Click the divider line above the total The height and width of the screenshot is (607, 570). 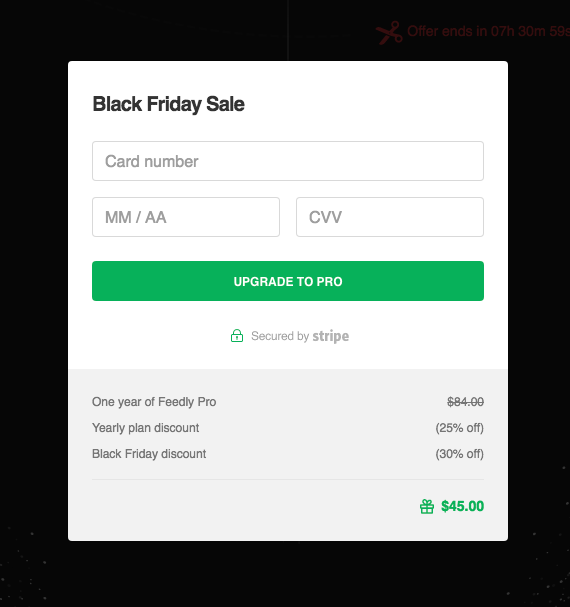(x=288, y=480)
